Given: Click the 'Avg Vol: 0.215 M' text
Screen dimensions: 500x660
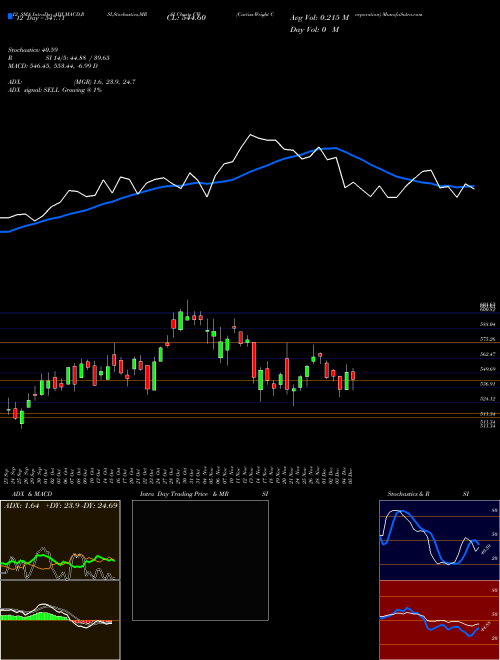Looking at the screenshot, I should click(320, 18).
